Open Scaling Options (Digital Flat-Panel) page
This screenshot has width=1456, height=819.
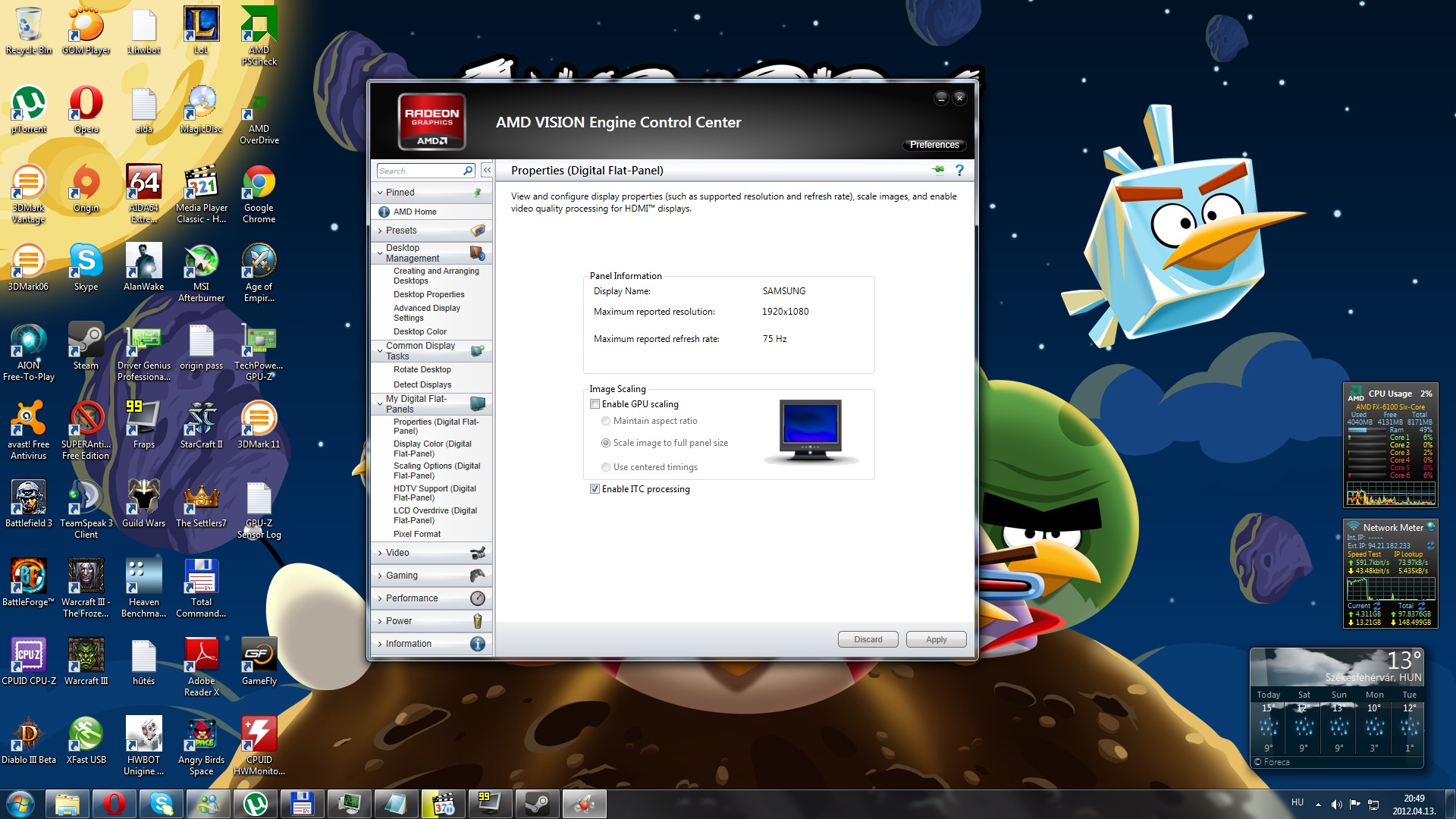coord(437,471)
